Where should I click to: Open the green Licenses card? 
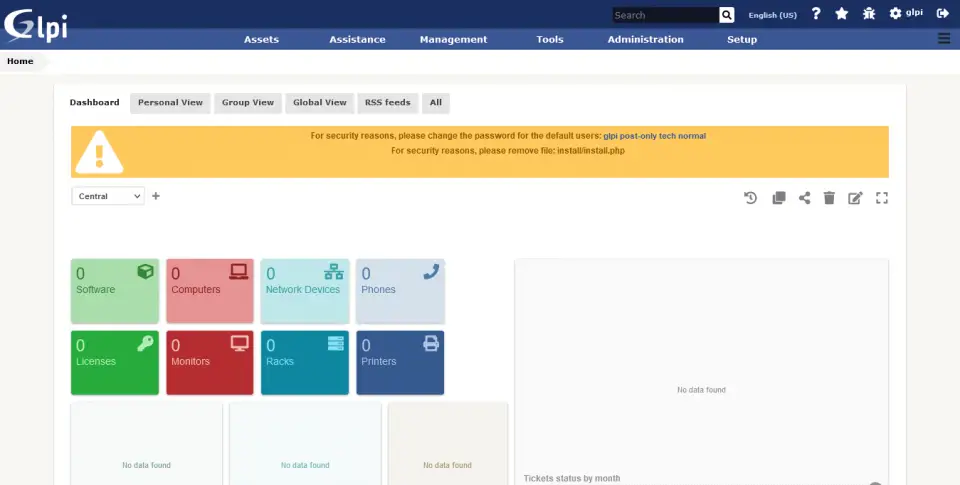(x=115, y=362)
